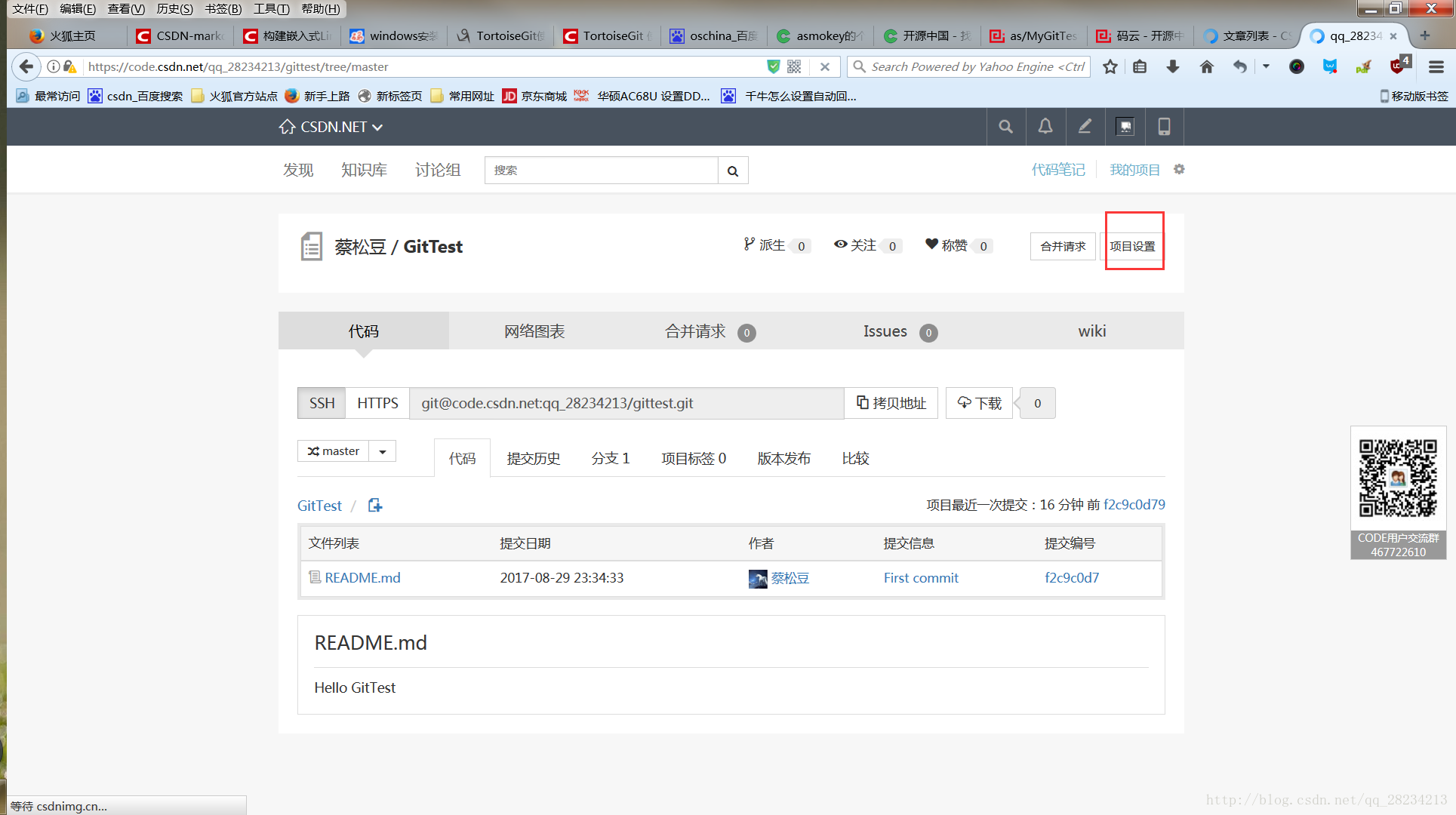Screen dimensions: 1456x815
Task: Click the Yahoo search bar field
Action: (x=969, y=66)
